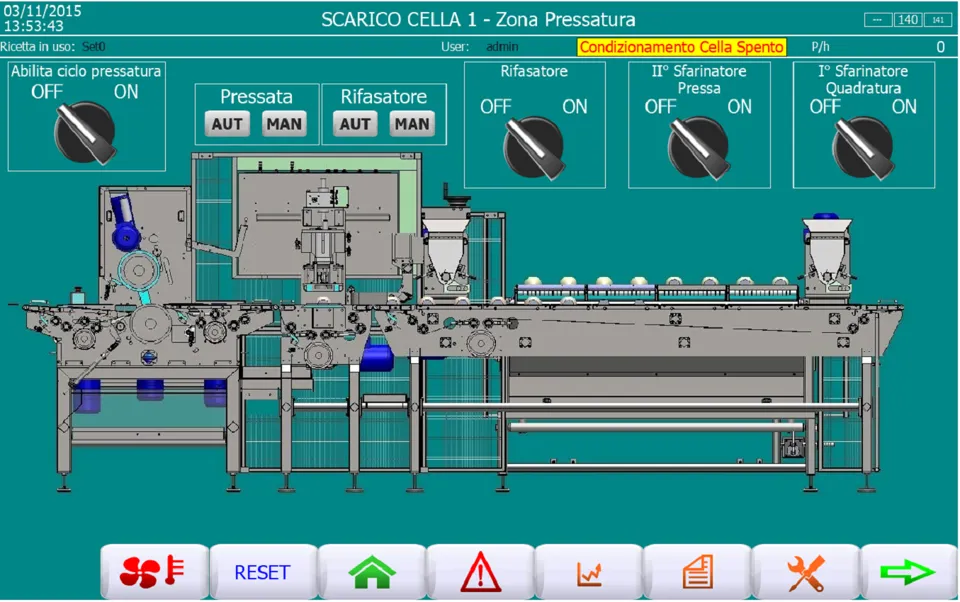
Task: Click the Condizionamento Cella Spento status banner
Action: [681, 47]
